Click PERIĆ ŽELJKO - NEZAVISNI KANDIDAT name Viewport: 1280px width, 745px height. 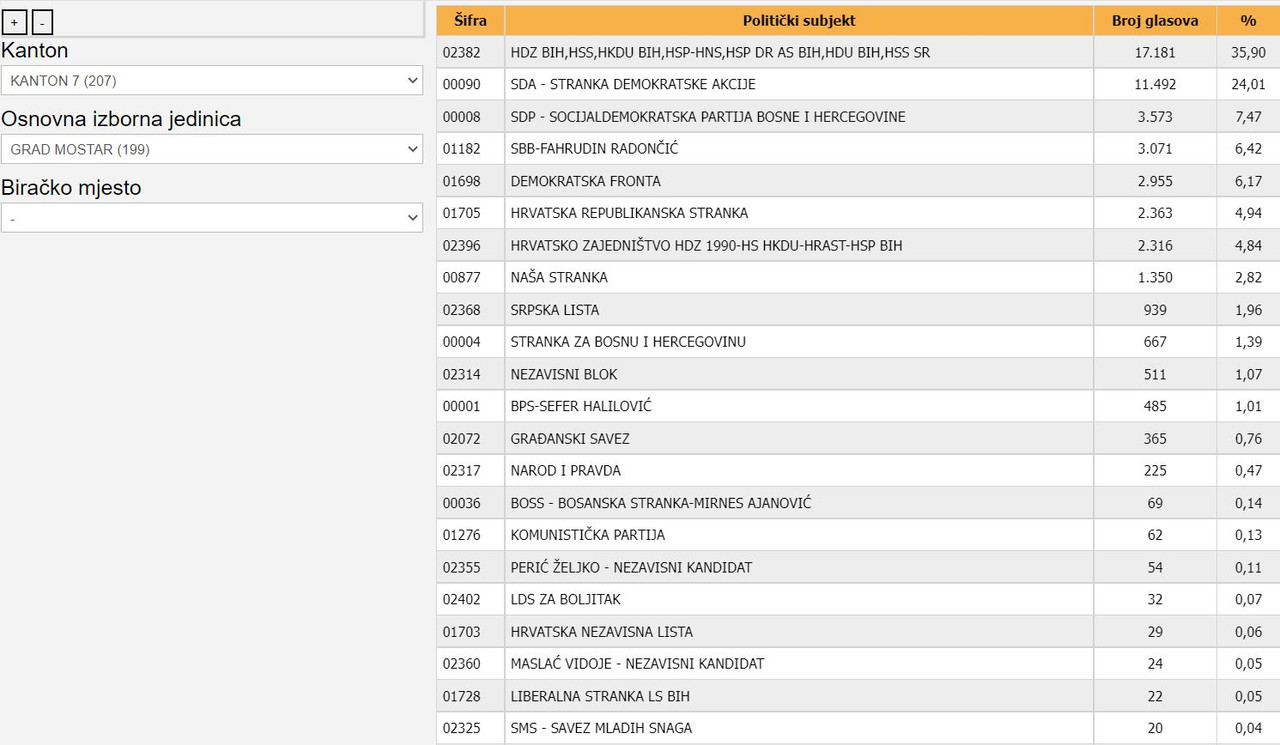(x=631, y=567)
